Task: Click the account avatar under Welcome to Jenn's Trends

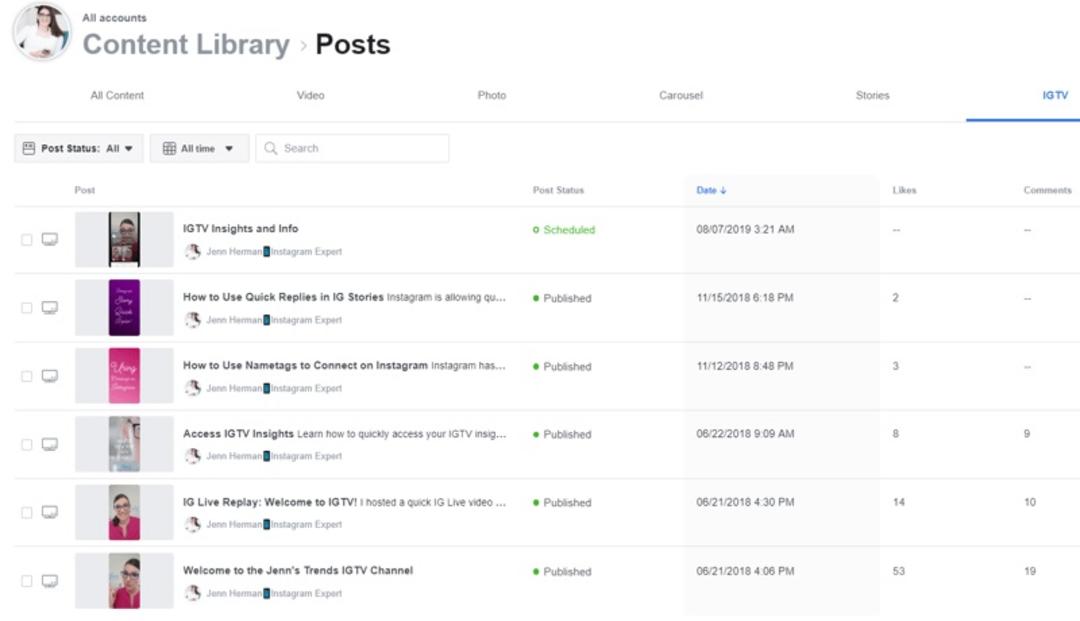Action: [193, 593]
